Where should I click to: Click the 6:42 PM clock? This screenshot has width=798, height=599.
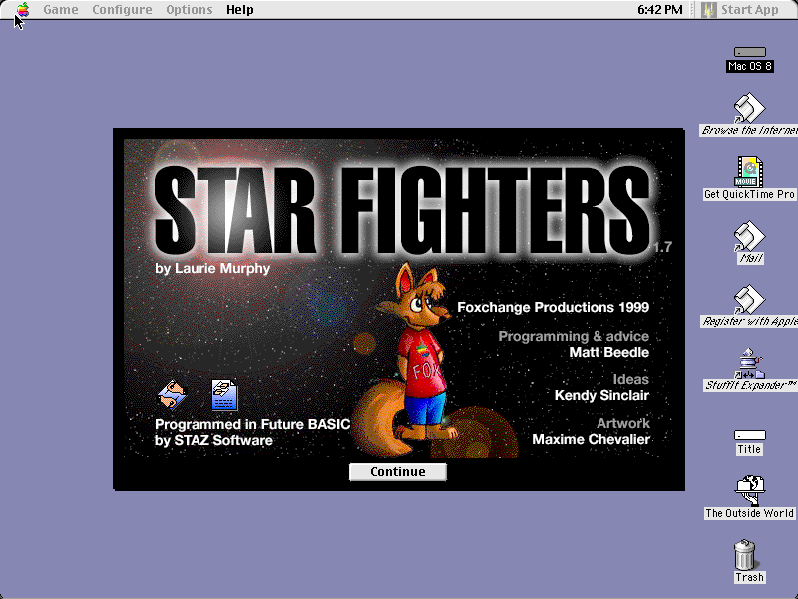pyautogui.click(x=660, y=10)
